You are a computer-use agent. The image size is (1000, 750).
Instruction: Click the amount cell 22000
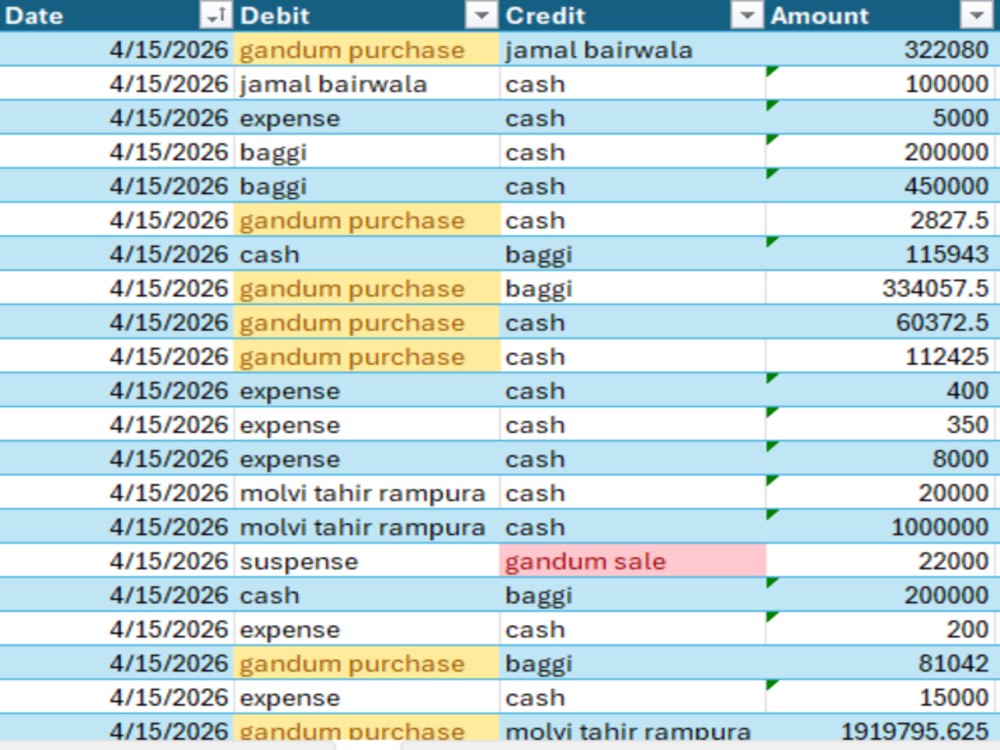(x=881, y=561)
